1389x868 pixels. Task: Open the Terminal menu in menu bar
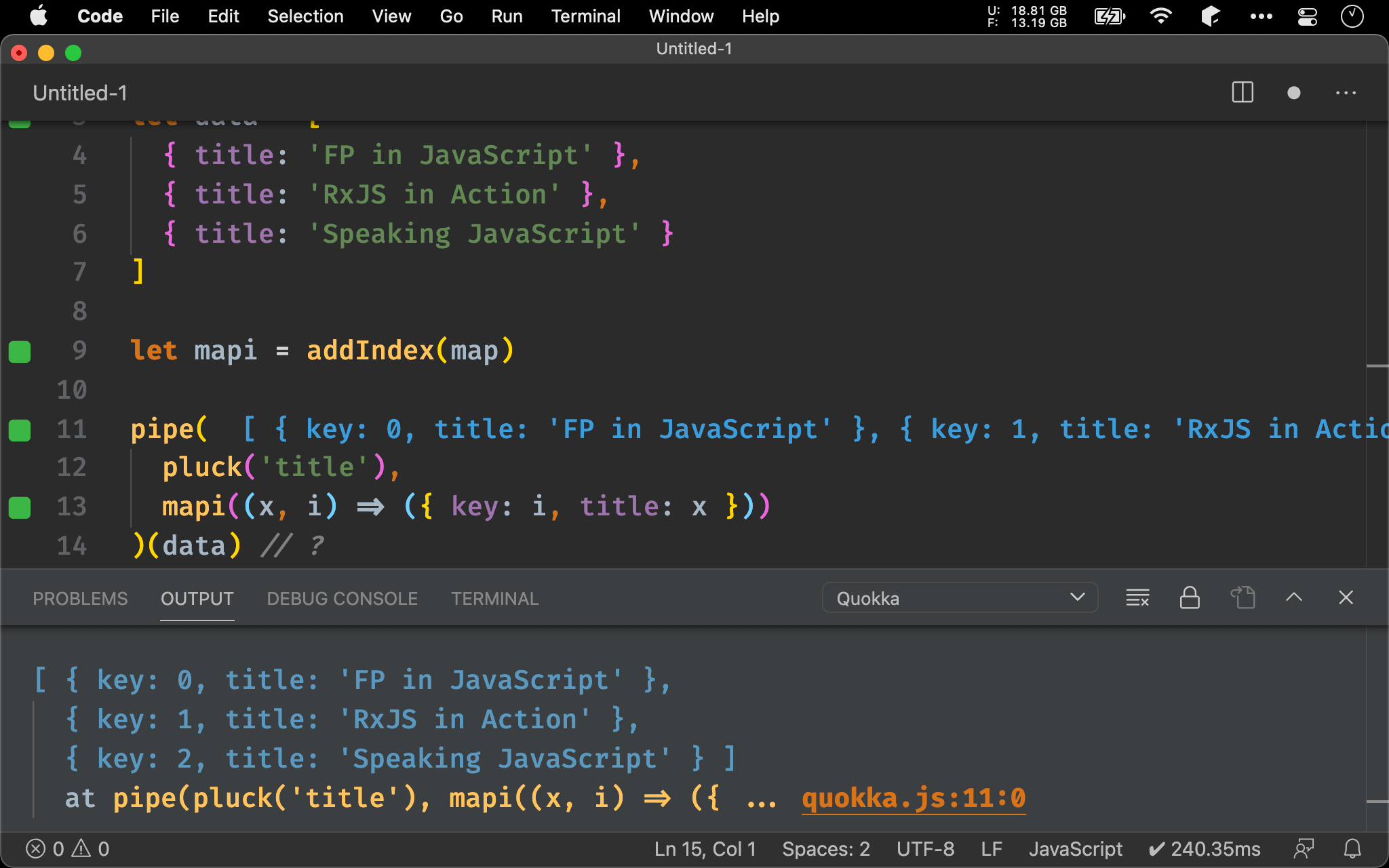(585, 16)
